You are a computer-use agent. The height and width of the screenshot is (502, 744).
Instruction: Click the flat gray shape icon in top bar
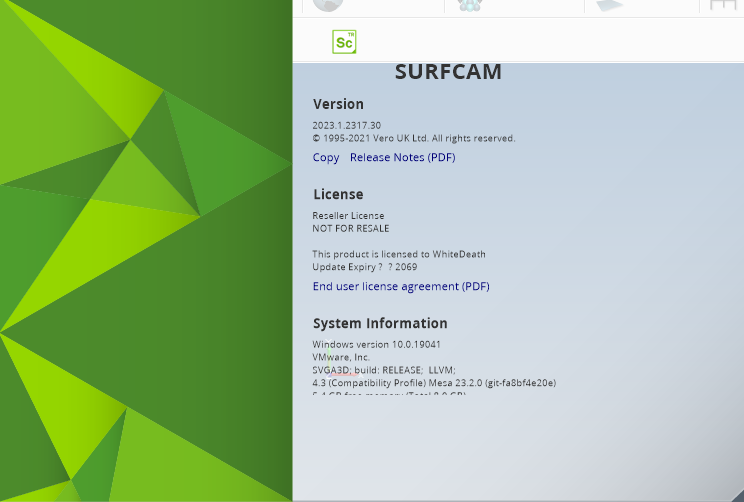click(611, 5)
